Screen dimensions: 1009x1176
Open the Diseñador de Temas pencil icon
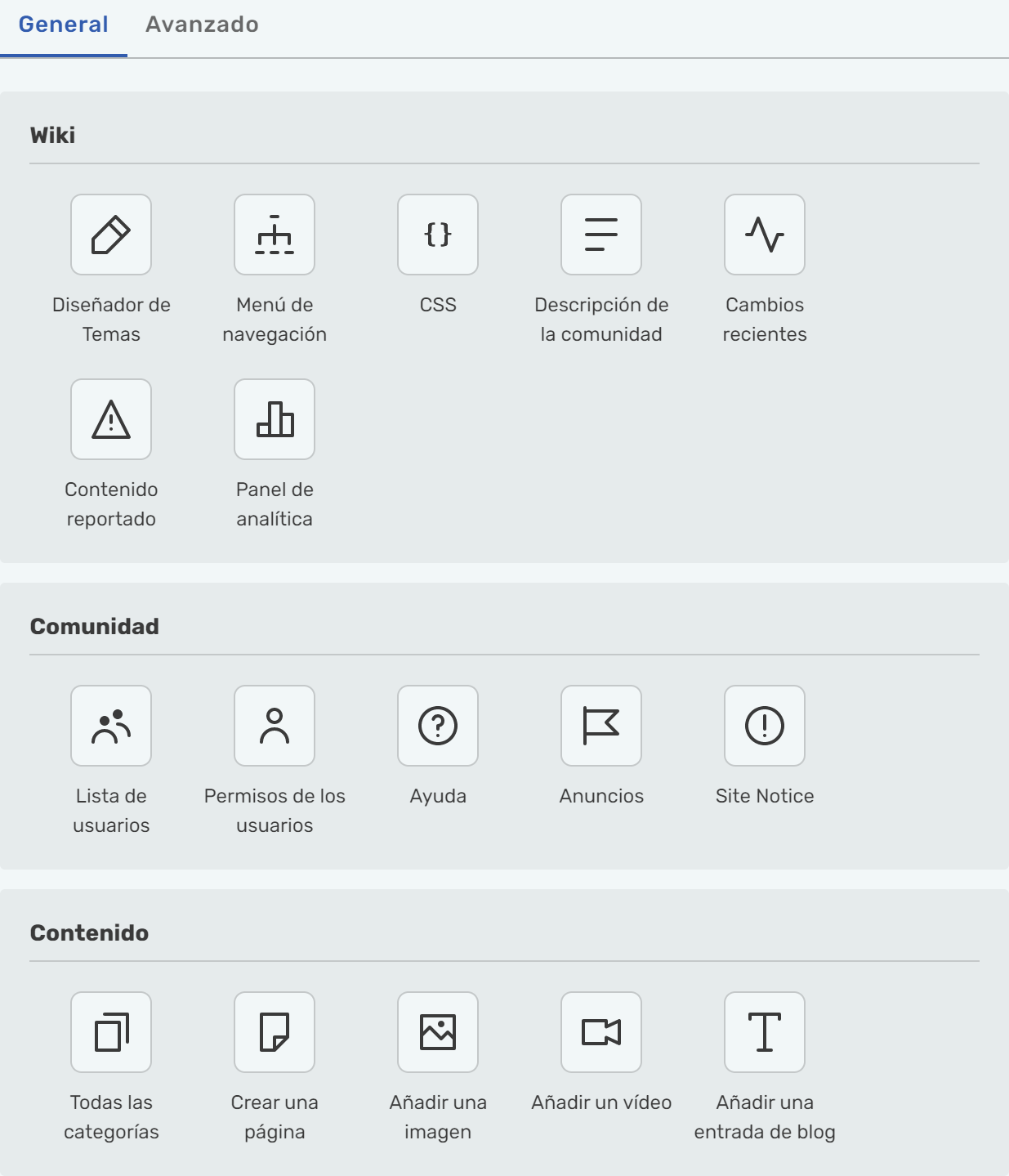111,235
